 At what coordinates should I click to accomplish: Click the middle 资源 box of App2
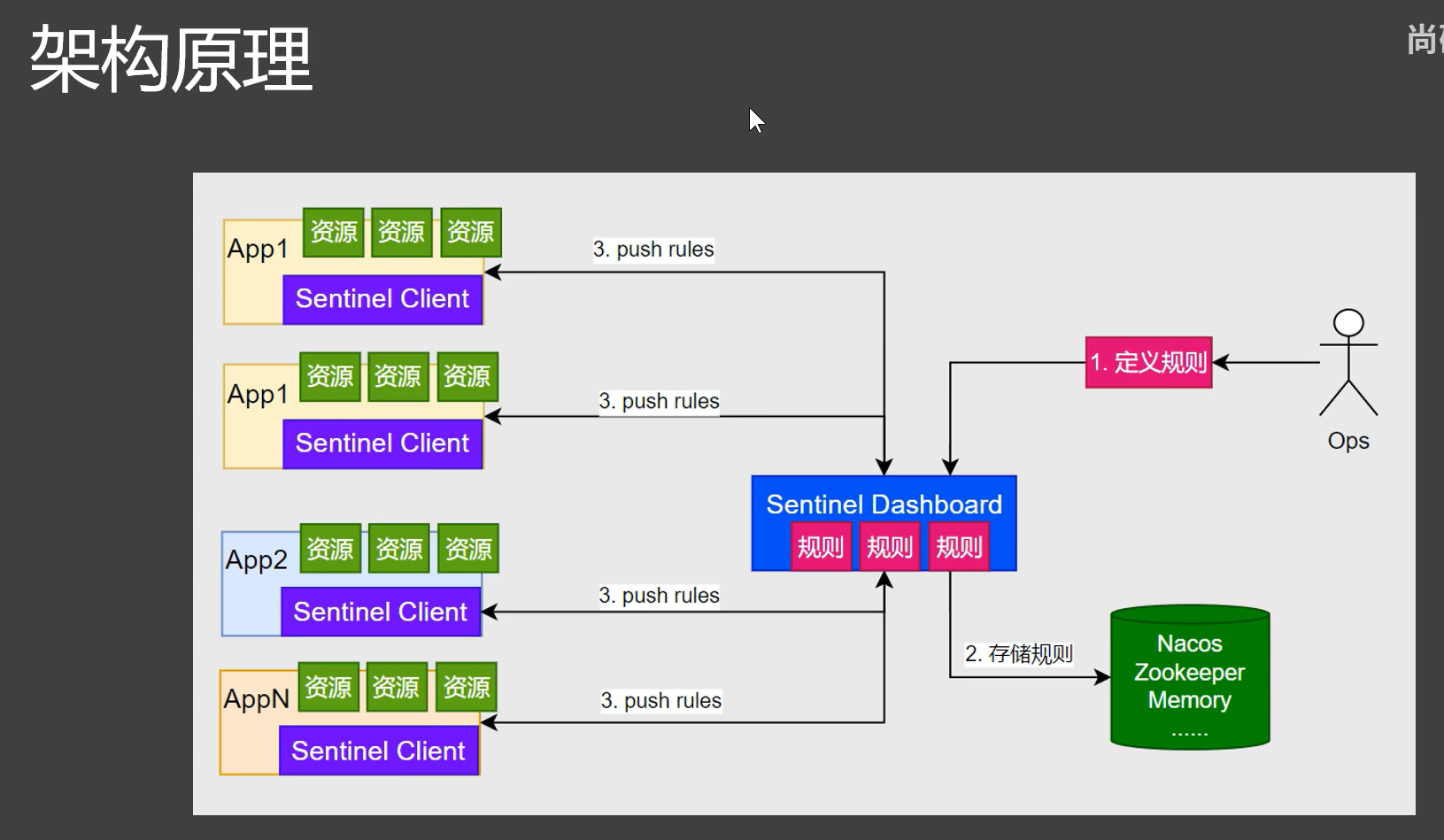pyautogui.click(x=399, y=549)
